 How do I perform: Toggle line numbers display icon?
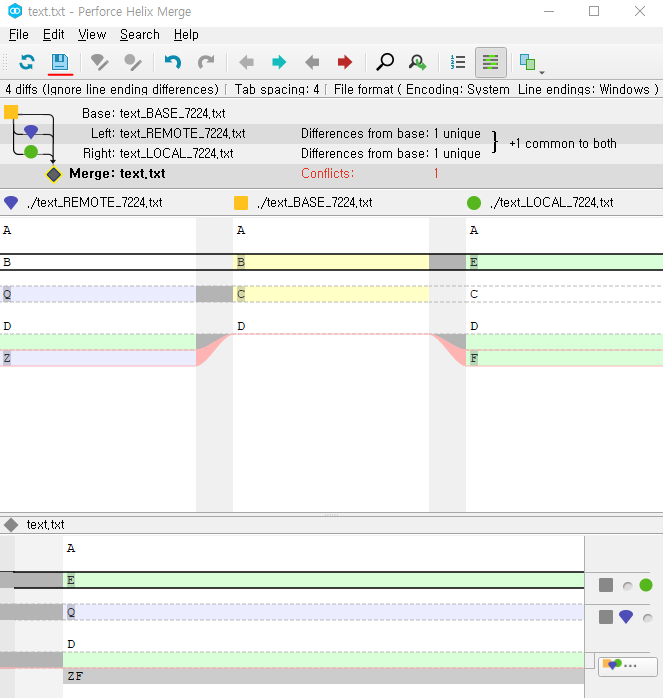pyautogui.click(x=458, y=62)
